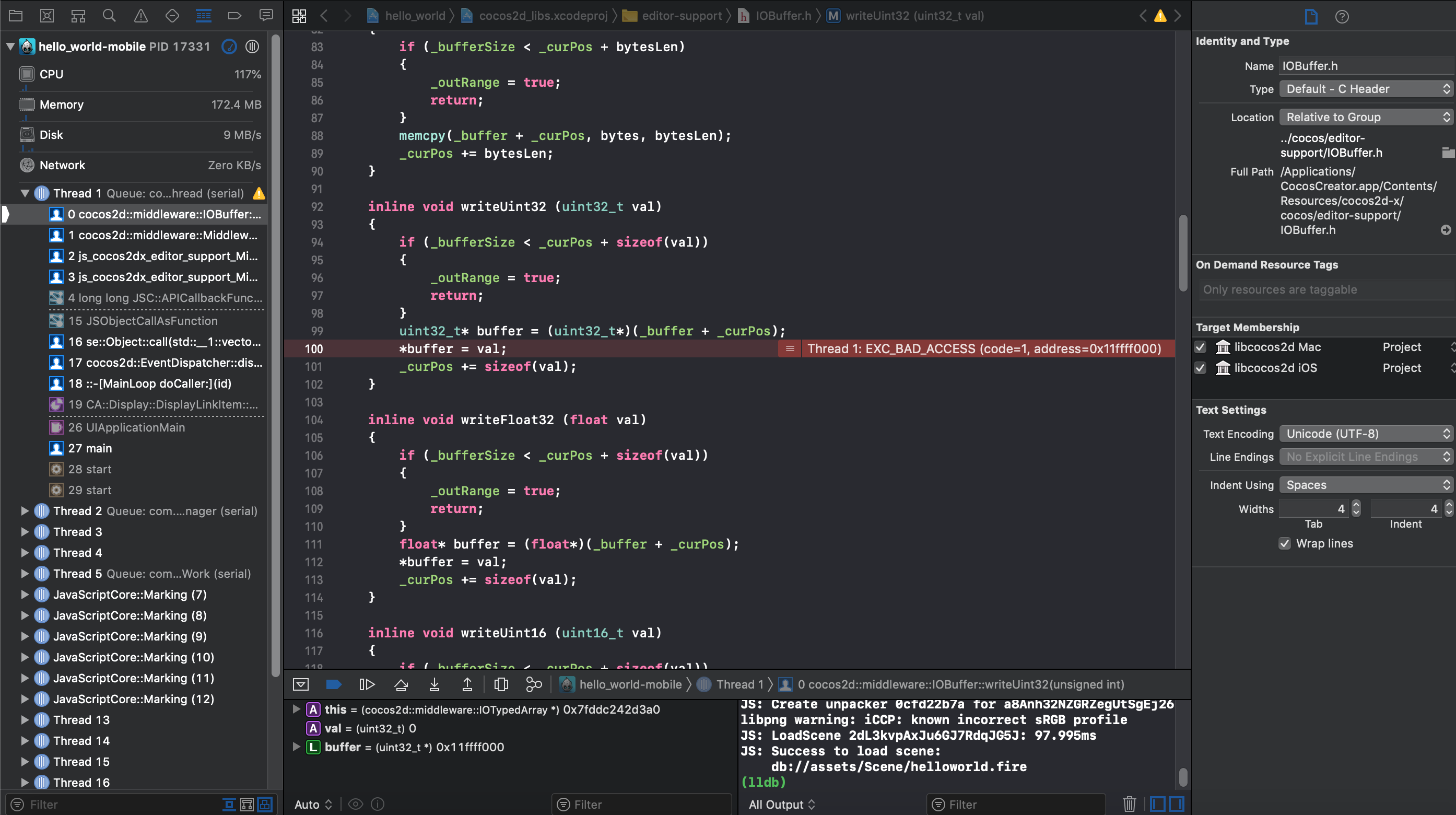Select stack frame 27 main
Screen dimensions: 1456x815
tap(90, 448)
